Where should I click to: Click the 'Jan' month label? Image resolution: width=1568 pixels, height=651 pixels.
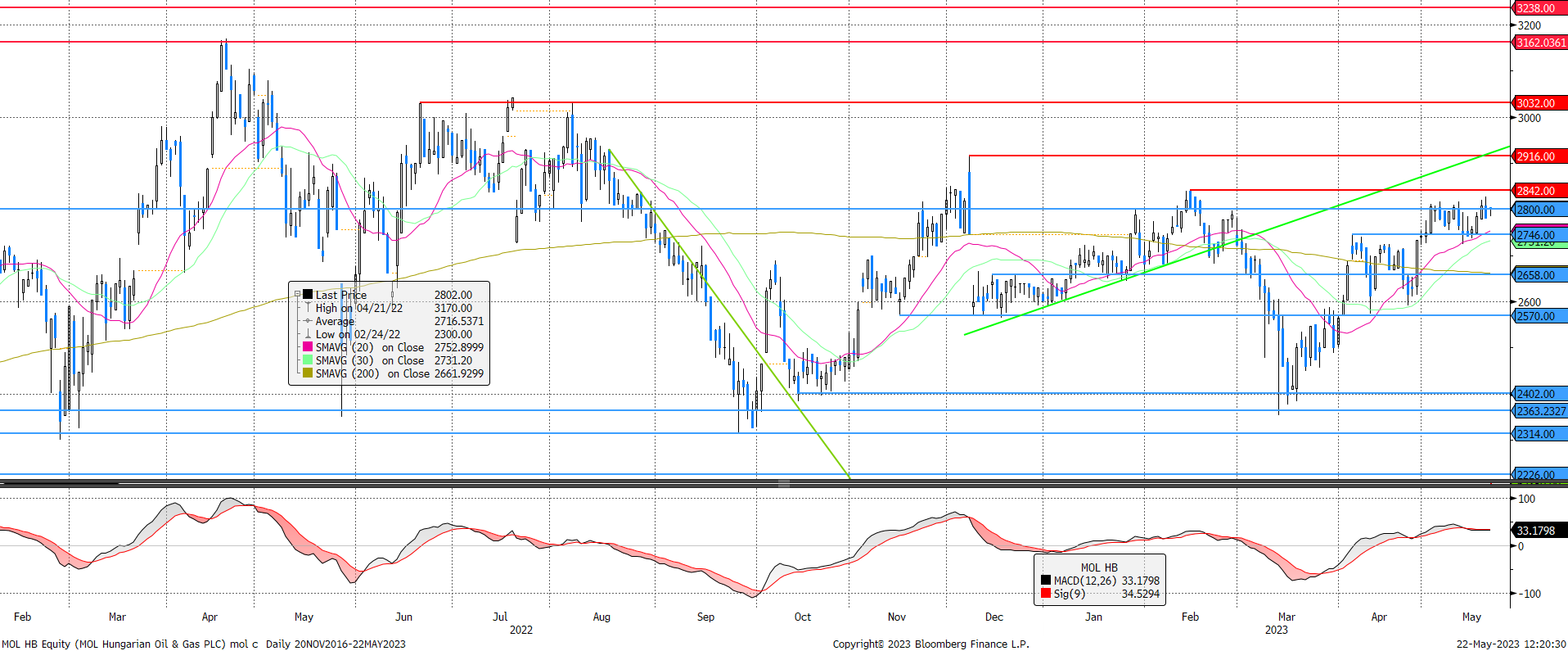tap(1093, 617)
